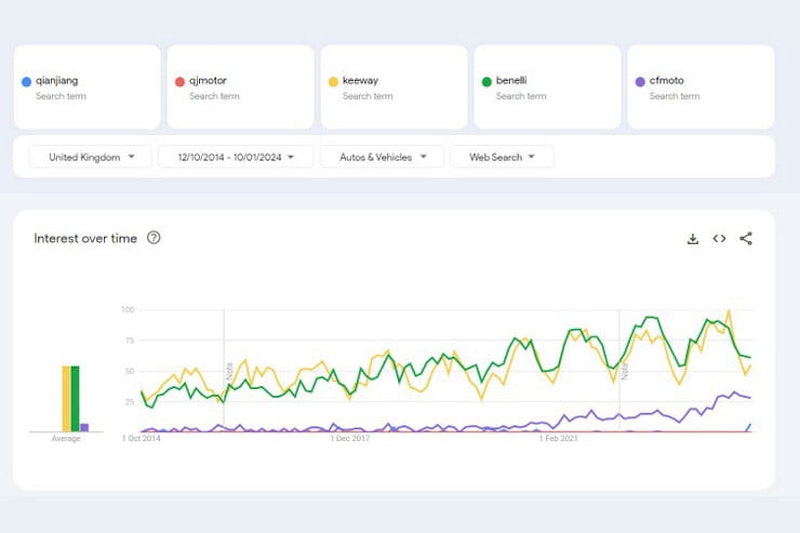Select the qjmotor search term card
Viewport: 800px width, 533px height.
coord(240,87)
